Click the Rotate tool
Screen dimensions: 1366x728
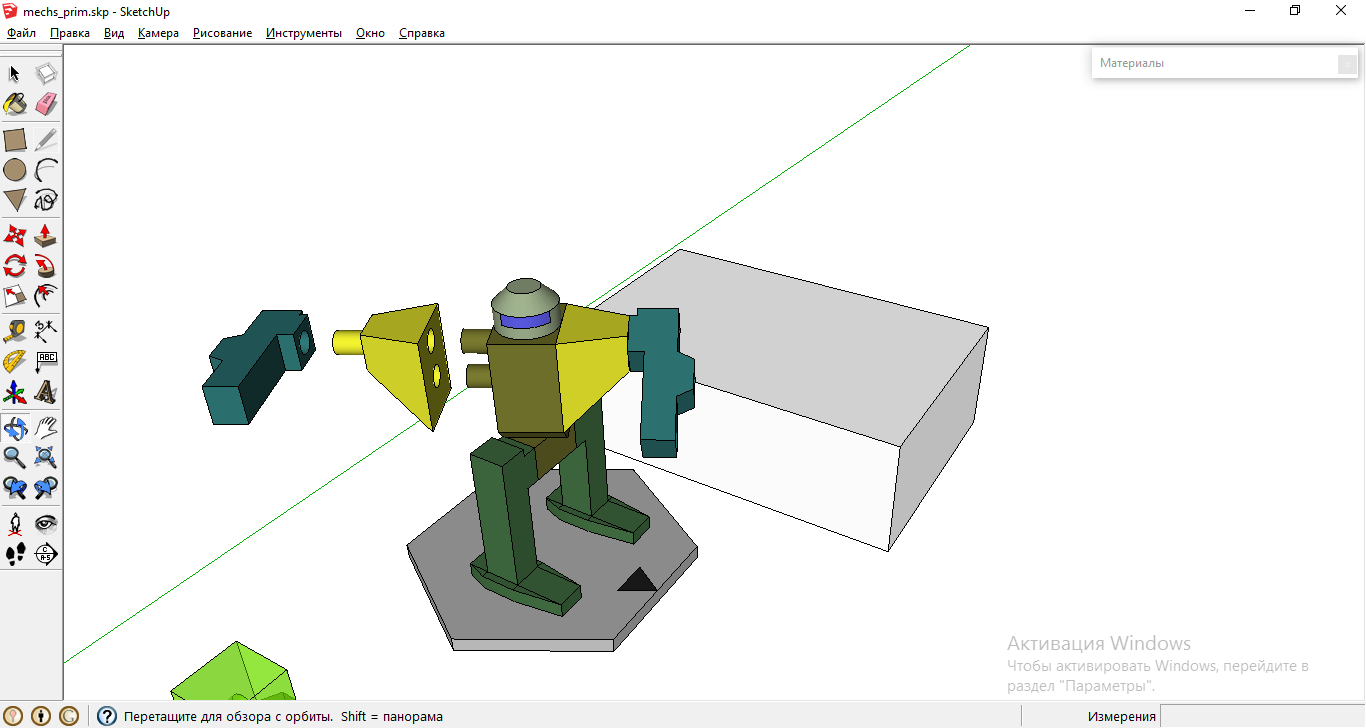[15, 266]
